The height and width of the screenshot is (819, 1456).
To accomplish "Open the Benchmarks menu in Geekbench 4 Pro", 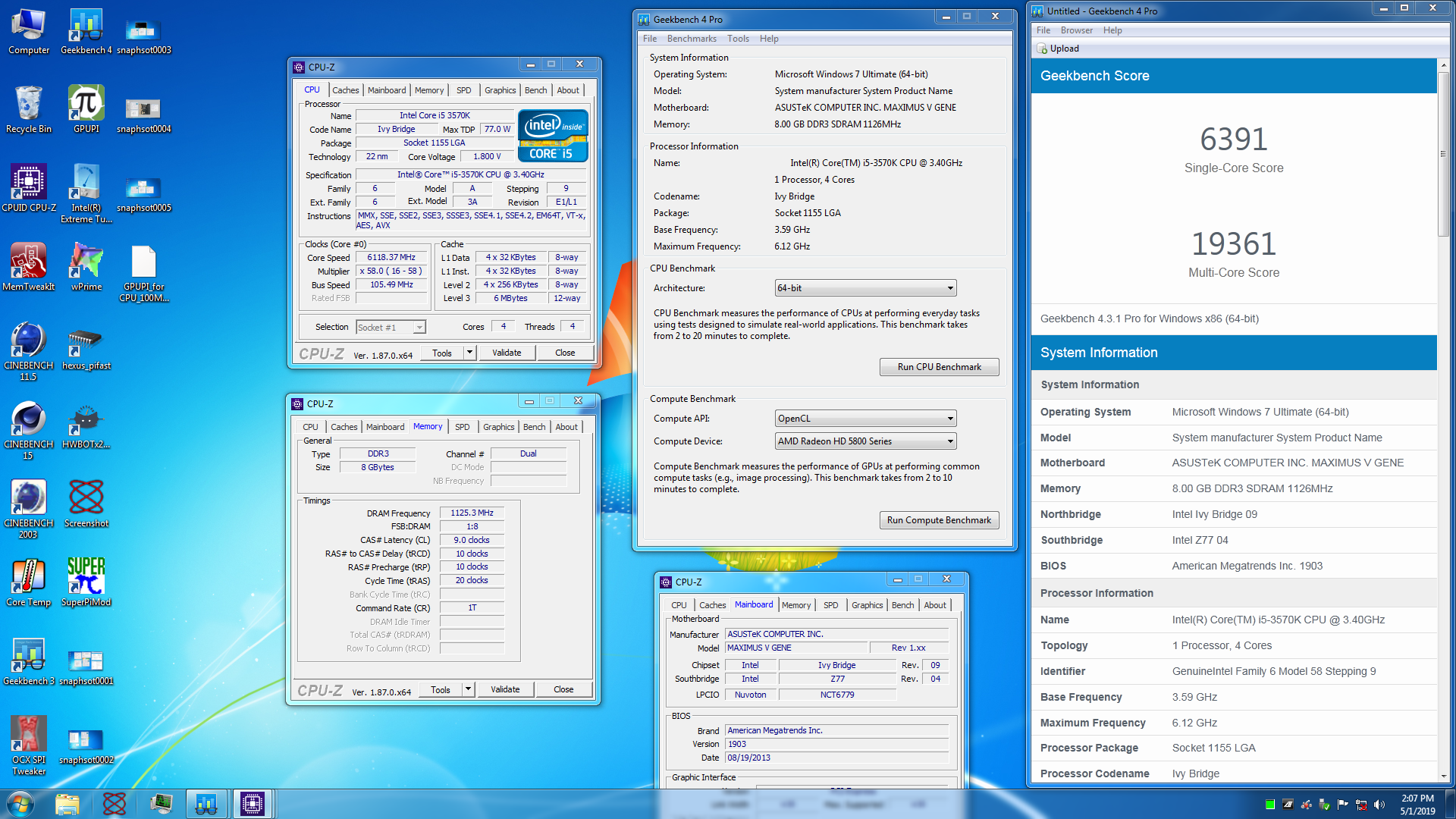I will 692,39.
